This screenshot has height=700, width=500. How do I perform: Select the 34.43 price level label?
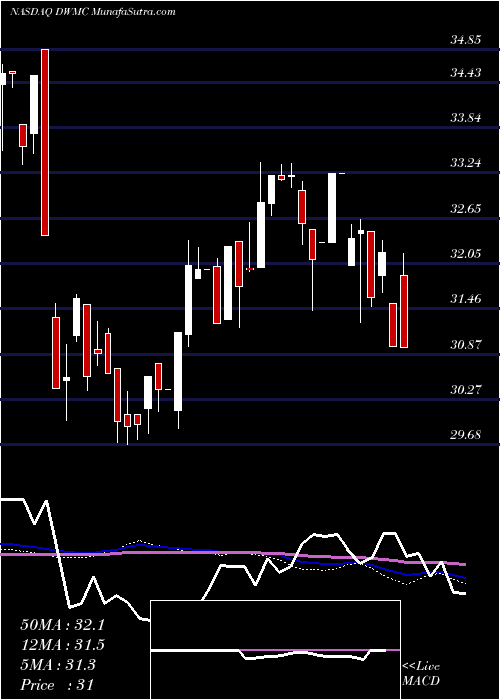(466, 72)
